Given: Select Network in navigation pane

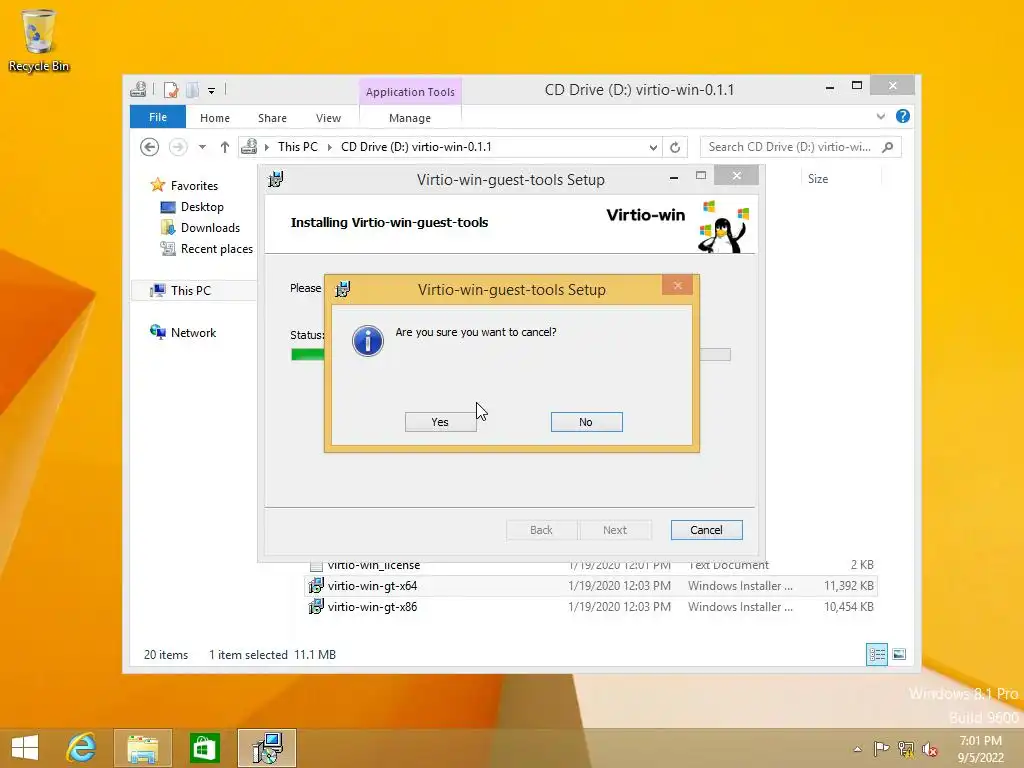Looking at the screenshot, I should point(193,332).
